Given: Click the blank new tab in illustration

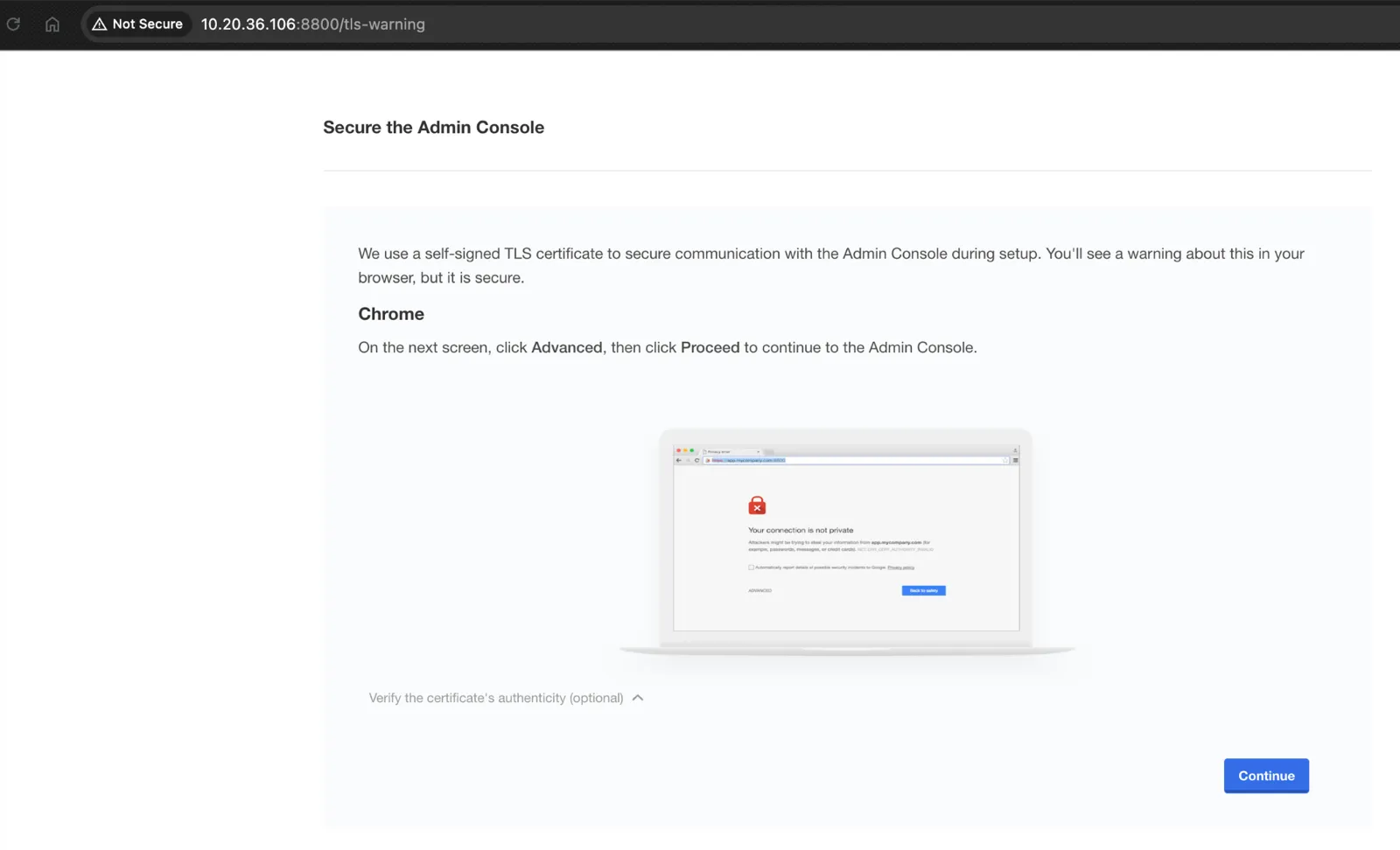Looking at the screenshot, I should (769, 452).
